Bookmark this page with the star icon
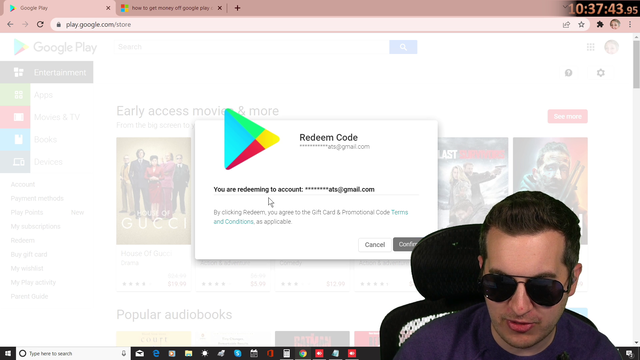 point(581,24)
